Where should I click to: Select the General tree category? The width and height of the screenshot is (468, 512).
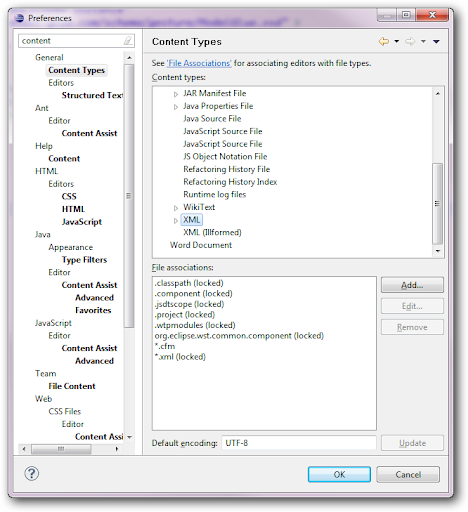pos(49,58)
